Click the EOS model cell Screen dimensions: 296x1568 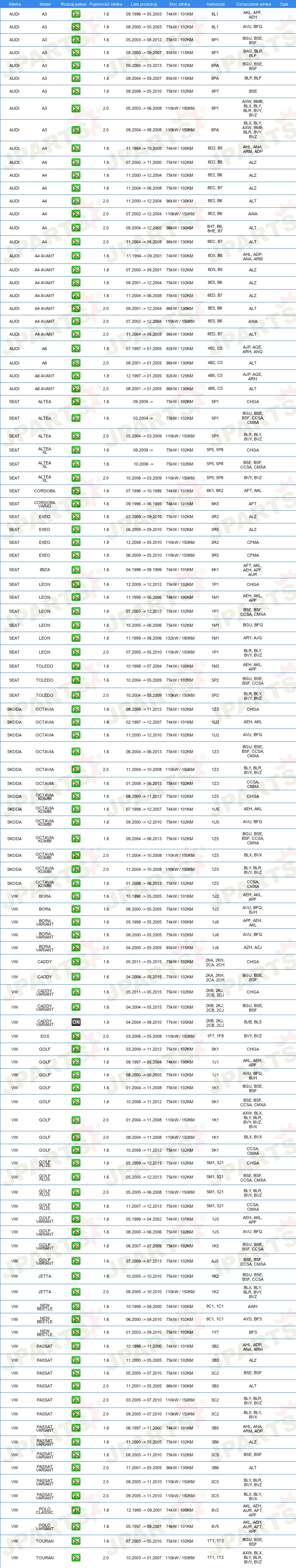(x=44, y=1036)
